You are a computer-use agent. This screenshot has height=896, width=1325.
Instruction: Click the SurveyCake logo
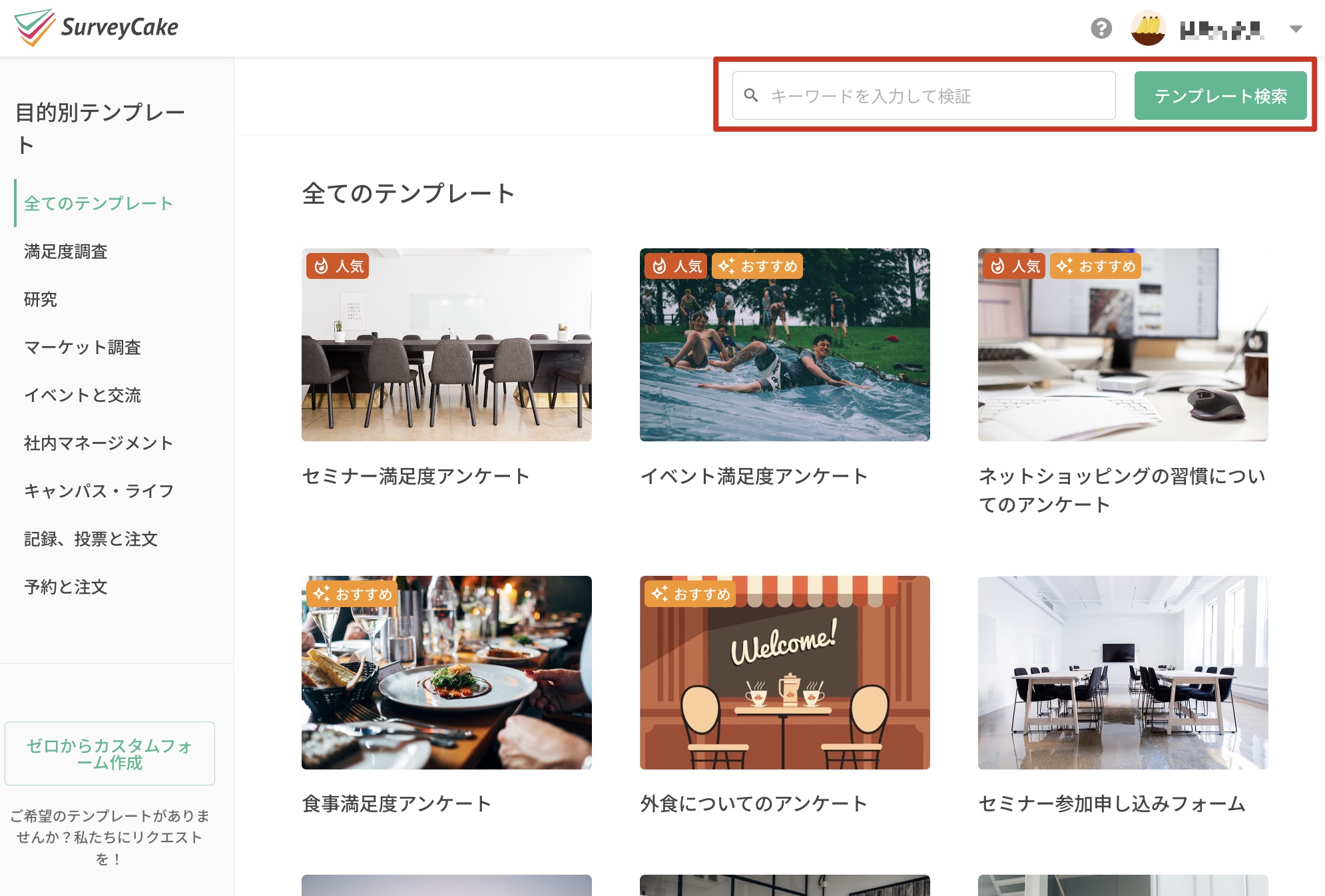point(97,28)
